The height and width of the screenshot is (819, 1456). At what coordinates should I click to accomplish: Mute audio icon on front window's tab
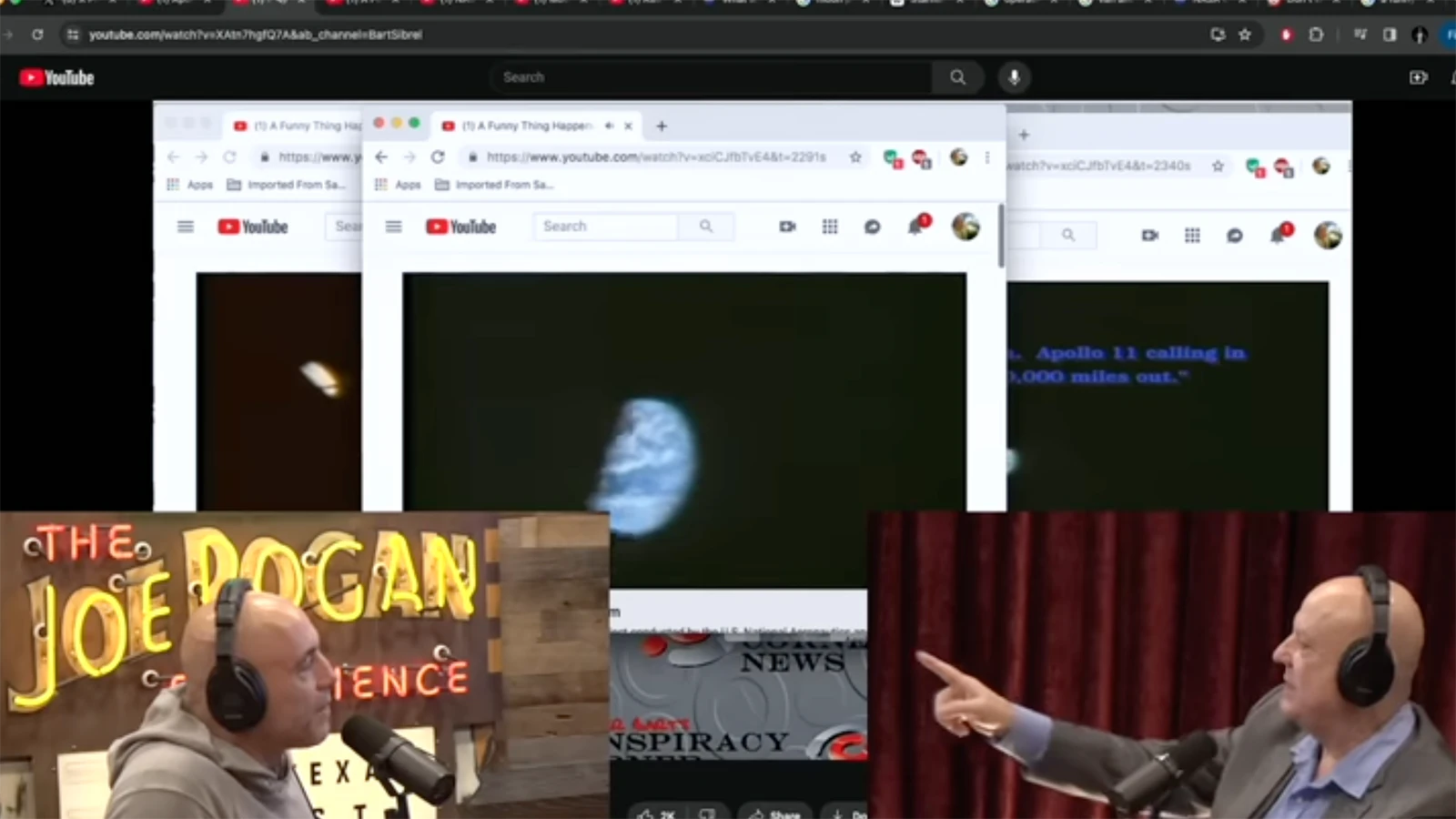click(609, 126)
